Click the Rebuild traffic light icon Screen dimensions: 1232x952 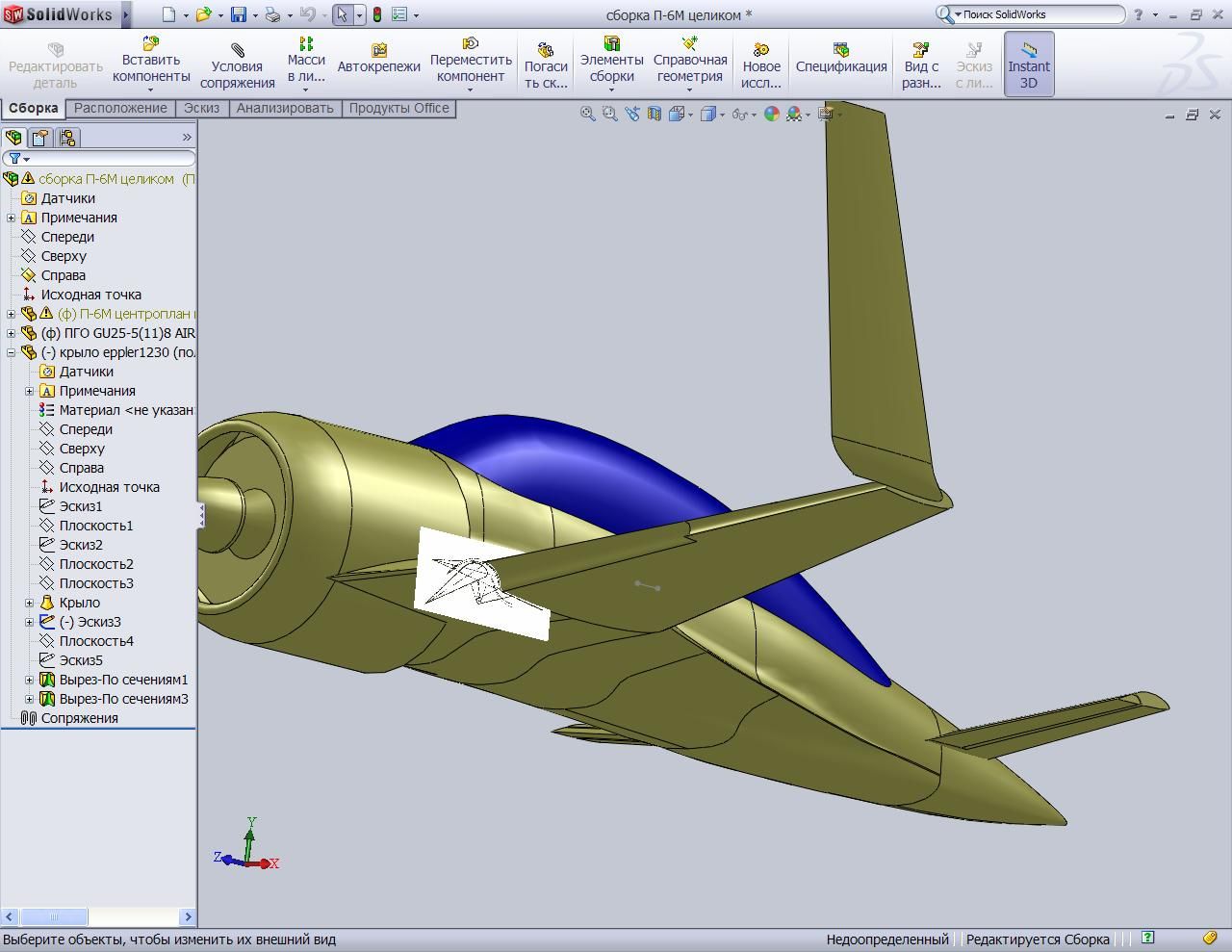376,14
